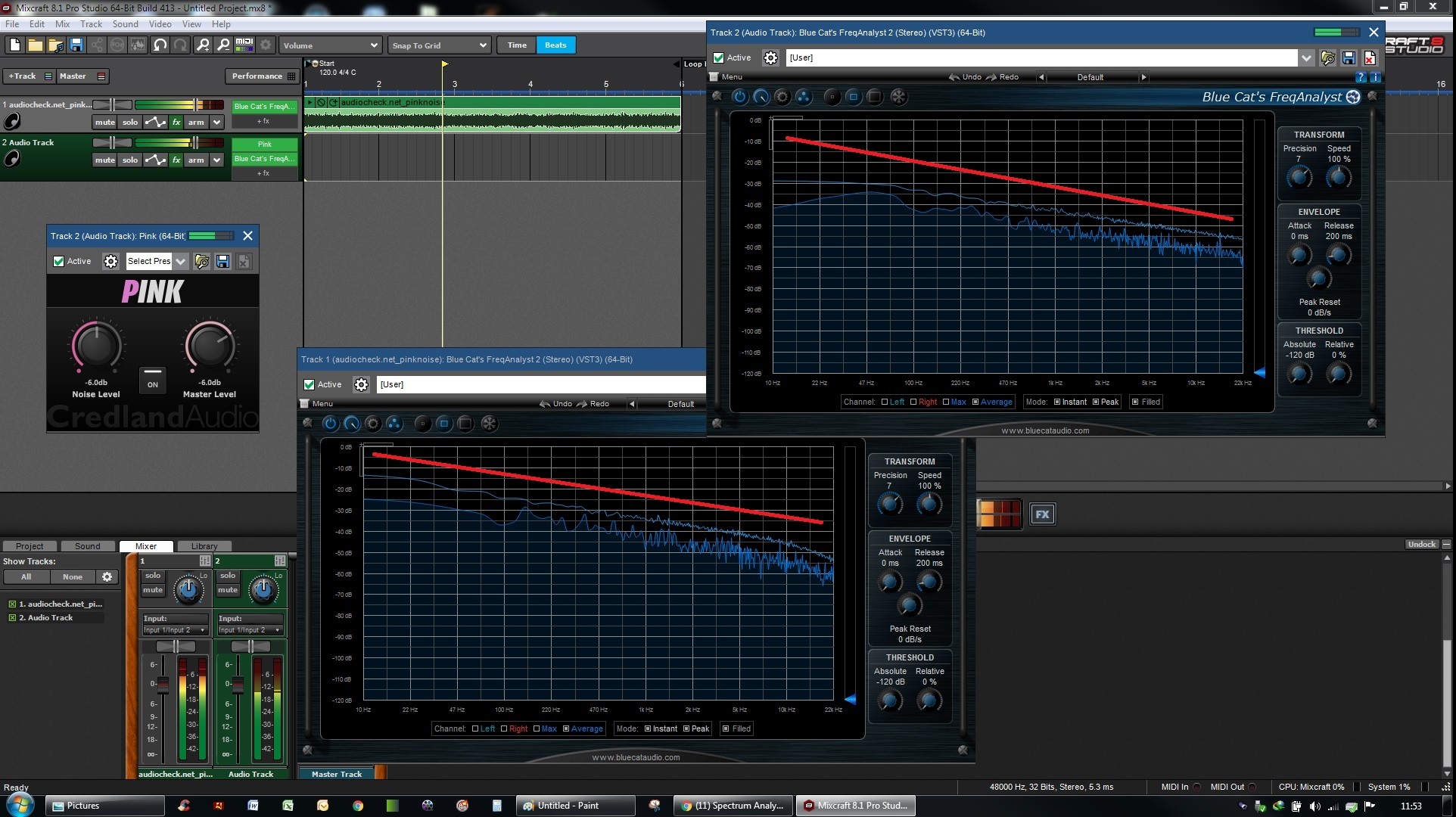Image resolution: width=1456 pixels, height=817 pixels.
Task: Click the yellow playhead marker on timeline
Action: [x=444, y=64]
